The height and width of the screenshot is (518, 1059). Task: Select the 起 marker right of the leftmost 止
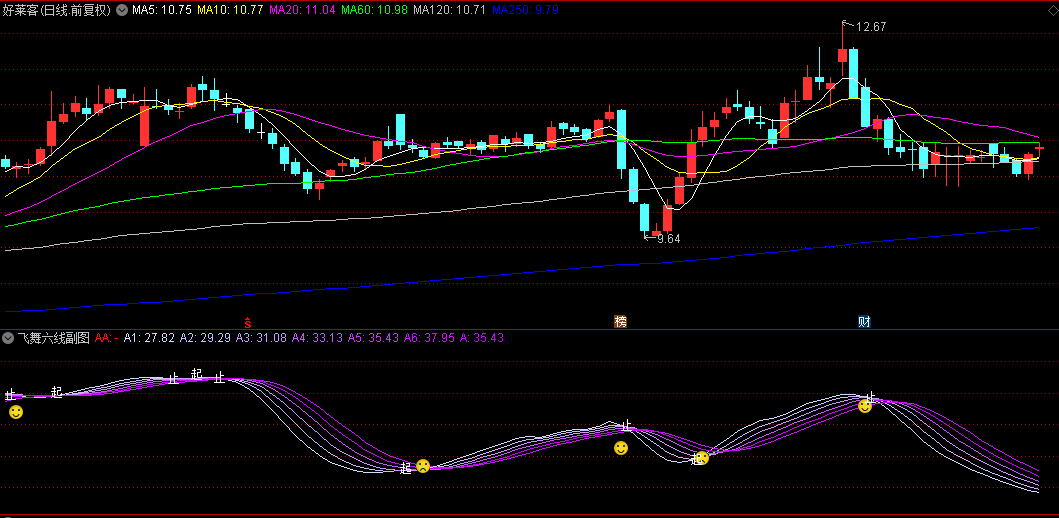coord(57,392)
